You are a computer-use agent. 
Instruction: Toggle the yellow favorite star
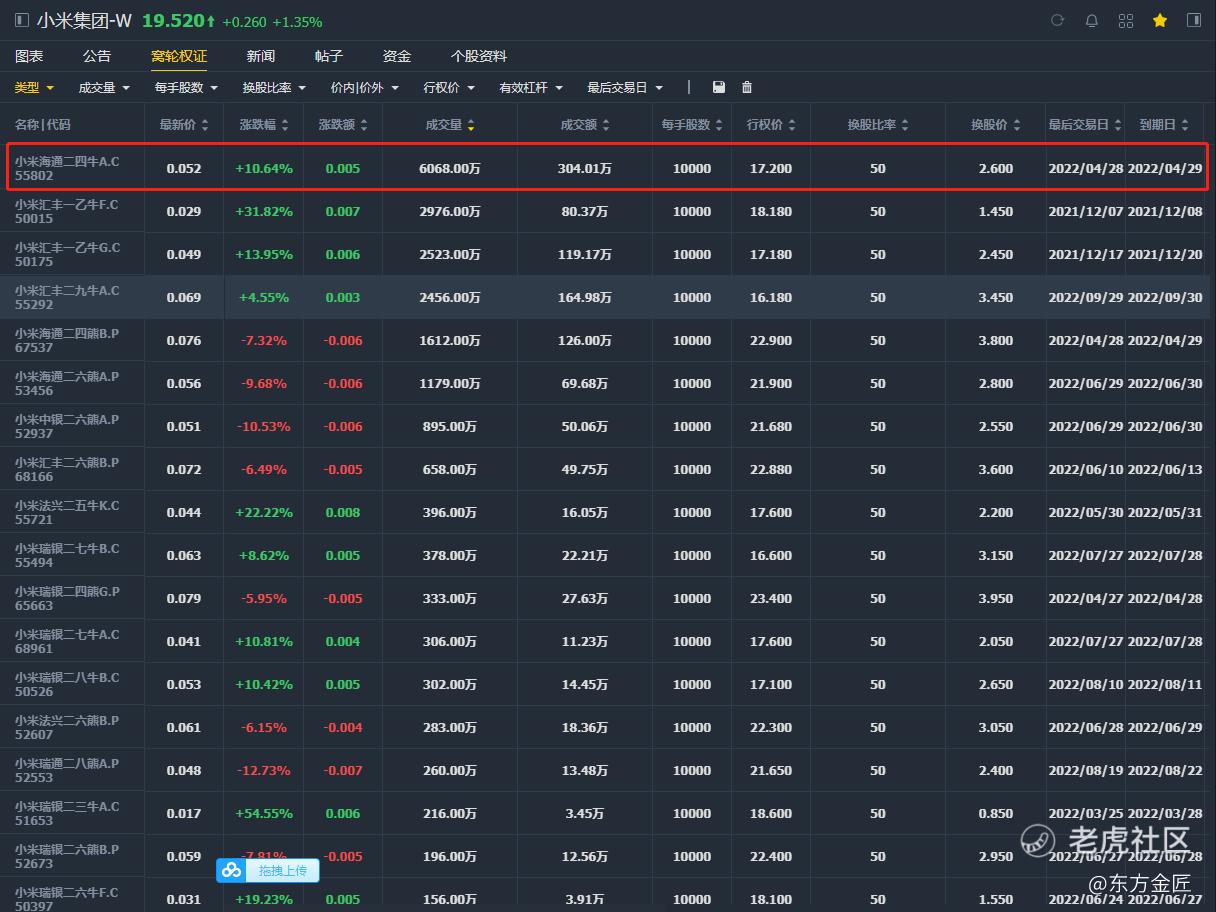[x=1160, y=21]
